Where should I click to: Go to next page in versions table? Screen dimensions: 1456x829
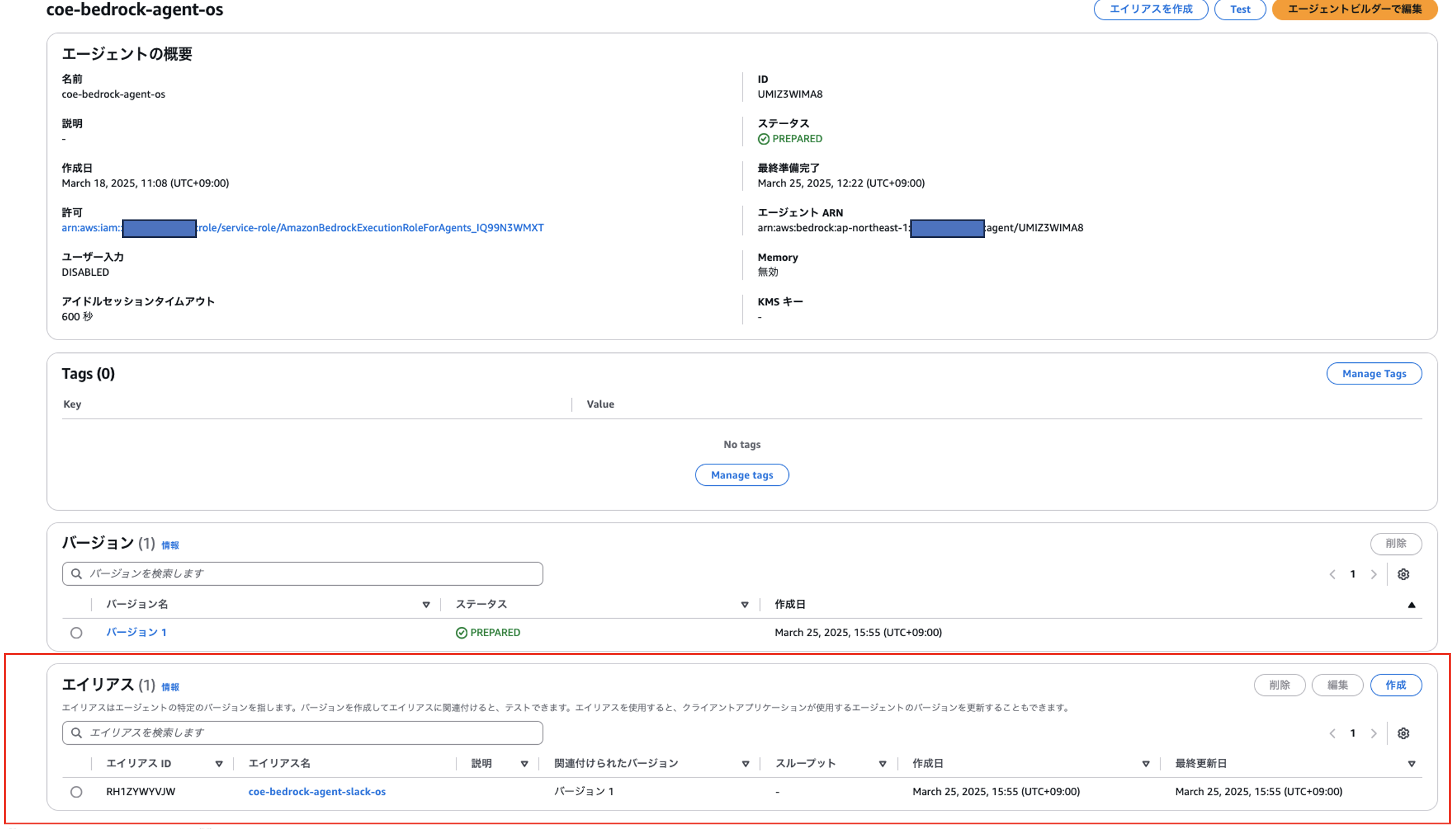tap(1373, 574)
